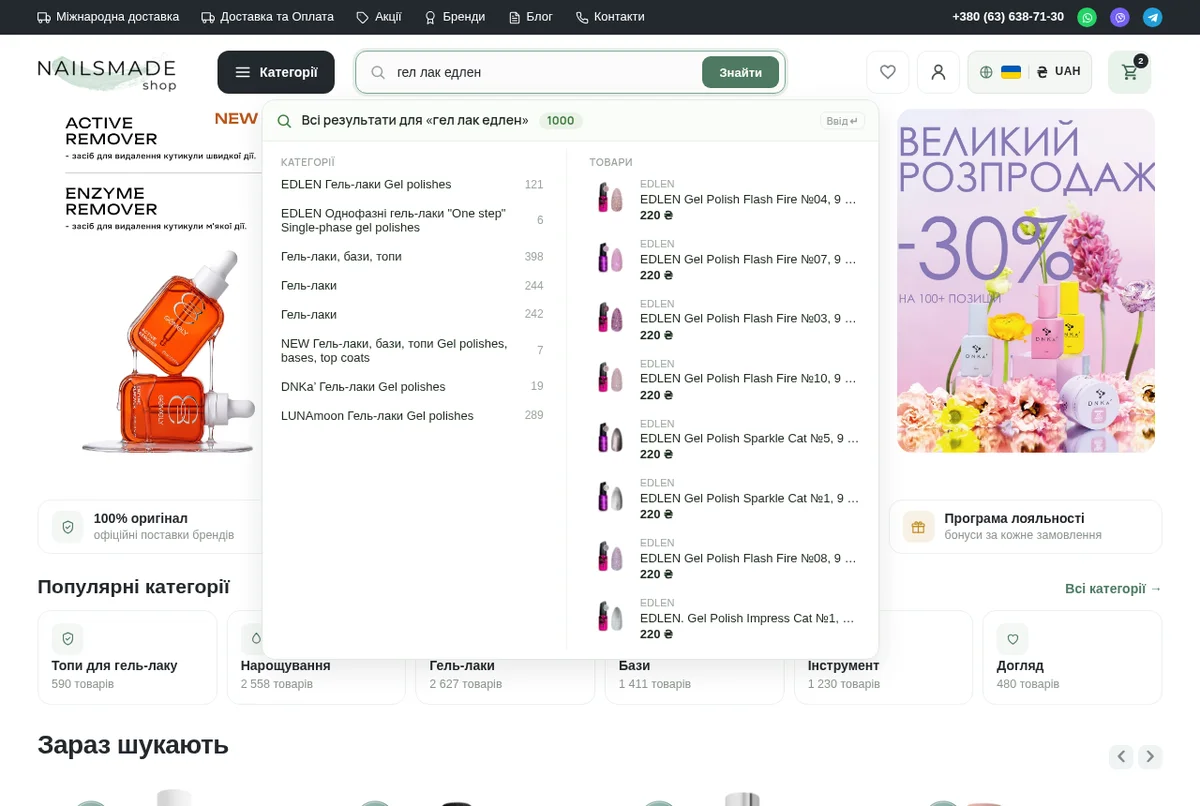Viewport: 1200px width, 806px height.
Task: Go to Бренди menu item
Action: [455, 17]
